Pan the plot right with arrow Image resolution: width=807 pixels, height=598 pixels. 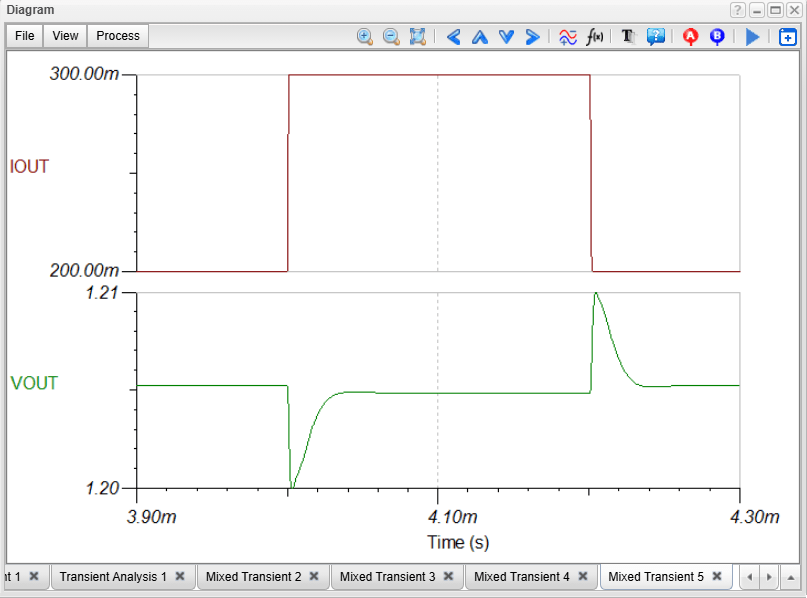tap(532, 36)
